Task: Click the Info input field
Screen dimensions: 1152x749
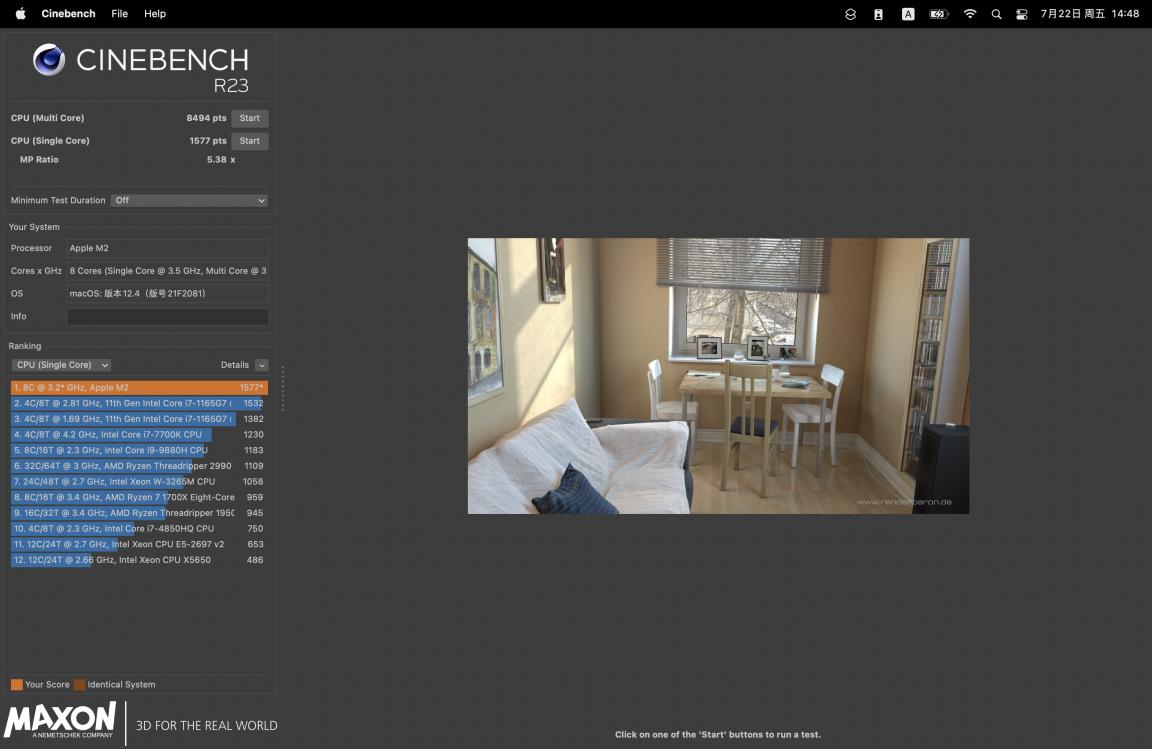Action: [167, 317]
